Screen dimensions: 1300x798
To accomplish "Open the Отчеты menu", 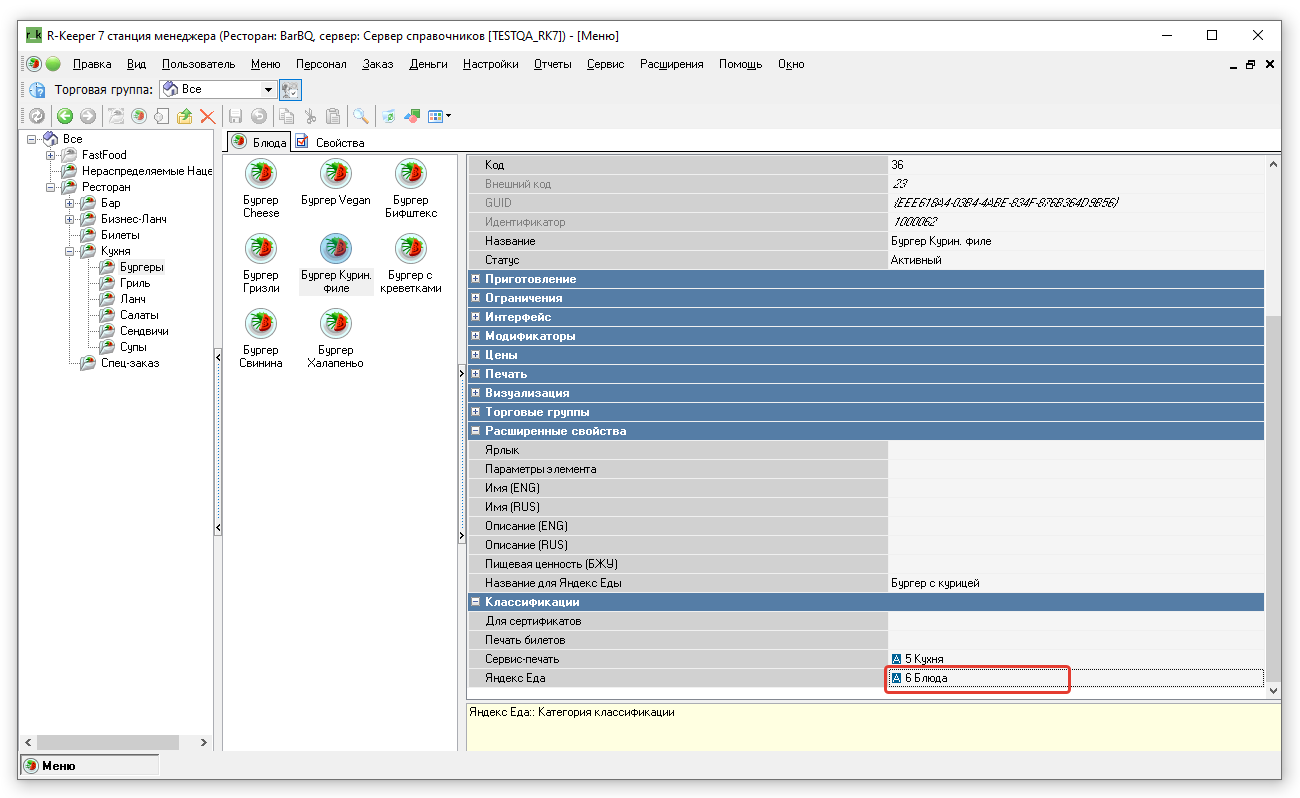I will [552, 64].
